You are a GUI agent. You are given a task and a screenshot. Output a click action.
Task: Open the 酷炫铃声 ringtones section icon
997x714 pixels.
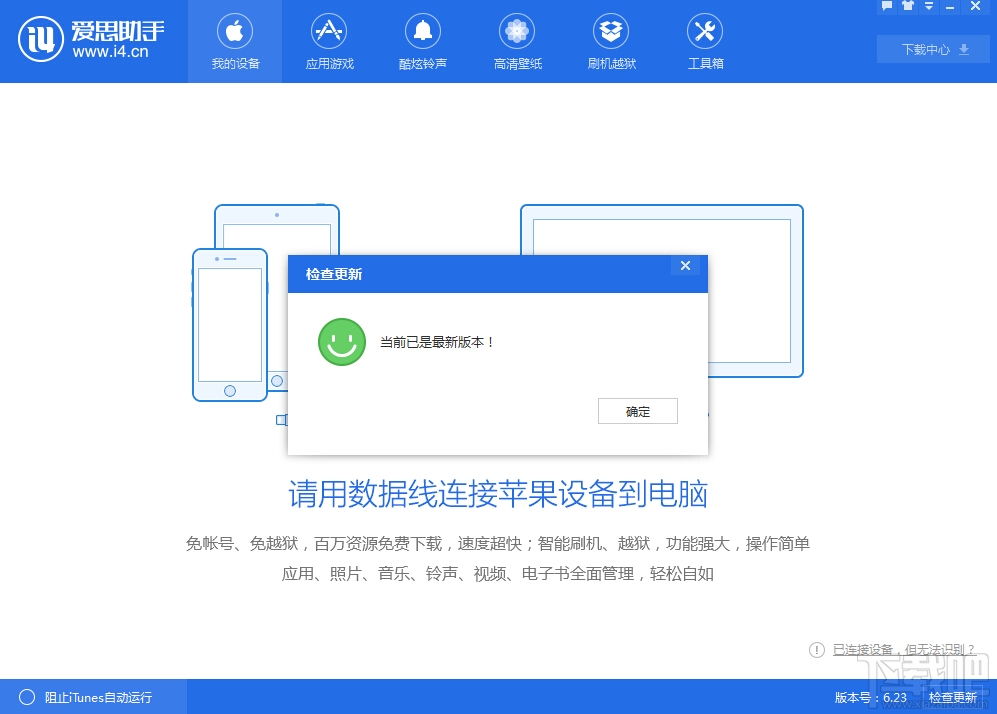click(x=423, y=33)
